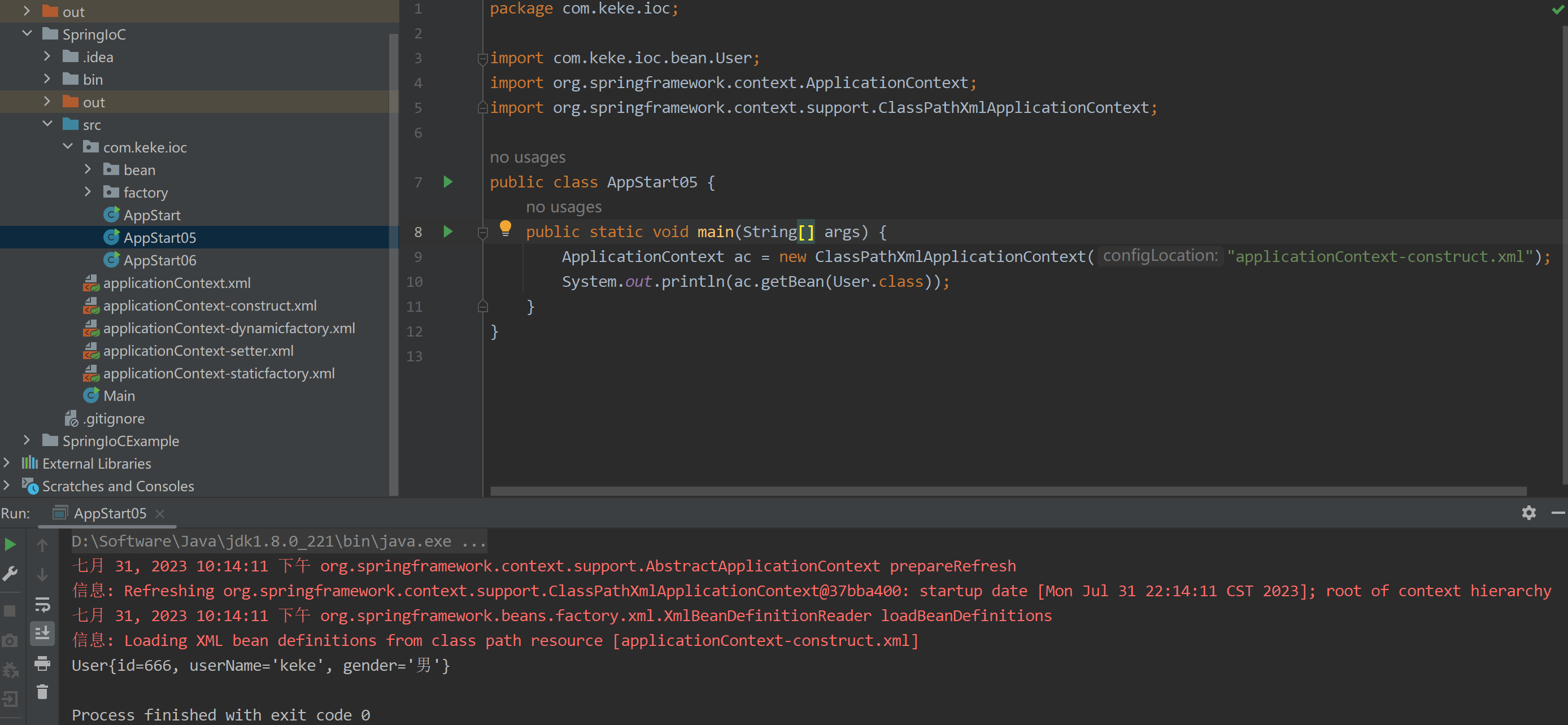Click the lightbulb intention icon on line 8
The image size is (1568, 725).
(x=505, y=228)
